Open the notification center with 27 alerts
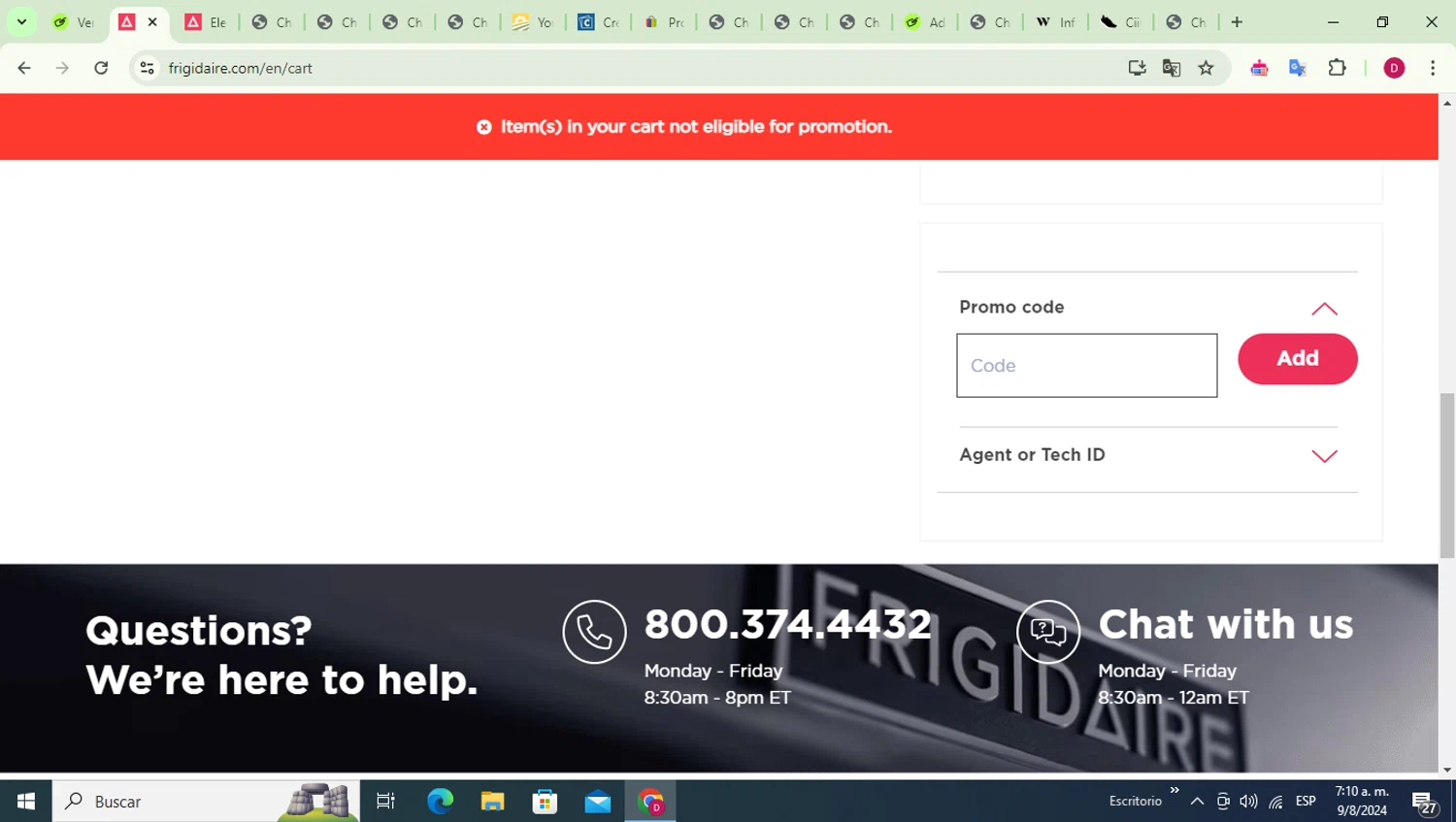Viewport: 1456px width, 822px height. (x=1424, y=803)
